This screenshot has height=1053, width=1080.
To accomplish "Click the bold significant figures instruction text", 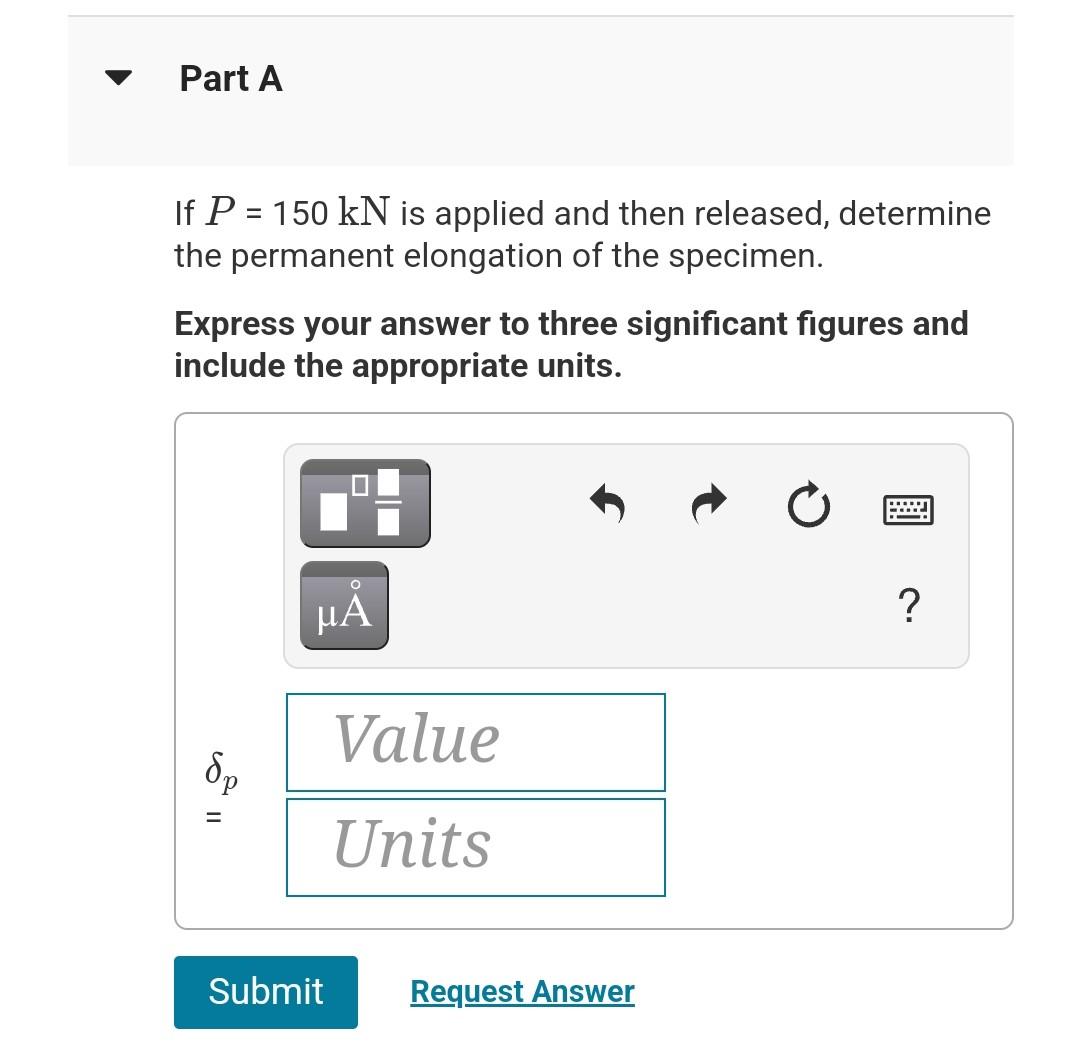I will [571, 344].
